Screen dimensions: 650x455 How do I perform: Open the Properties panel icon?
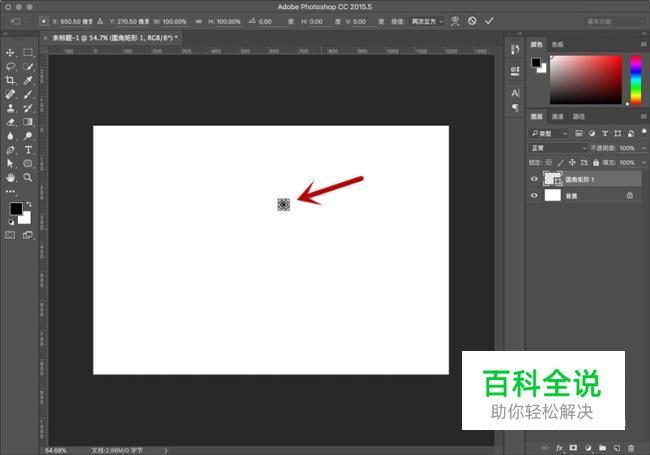pos(515,70)
